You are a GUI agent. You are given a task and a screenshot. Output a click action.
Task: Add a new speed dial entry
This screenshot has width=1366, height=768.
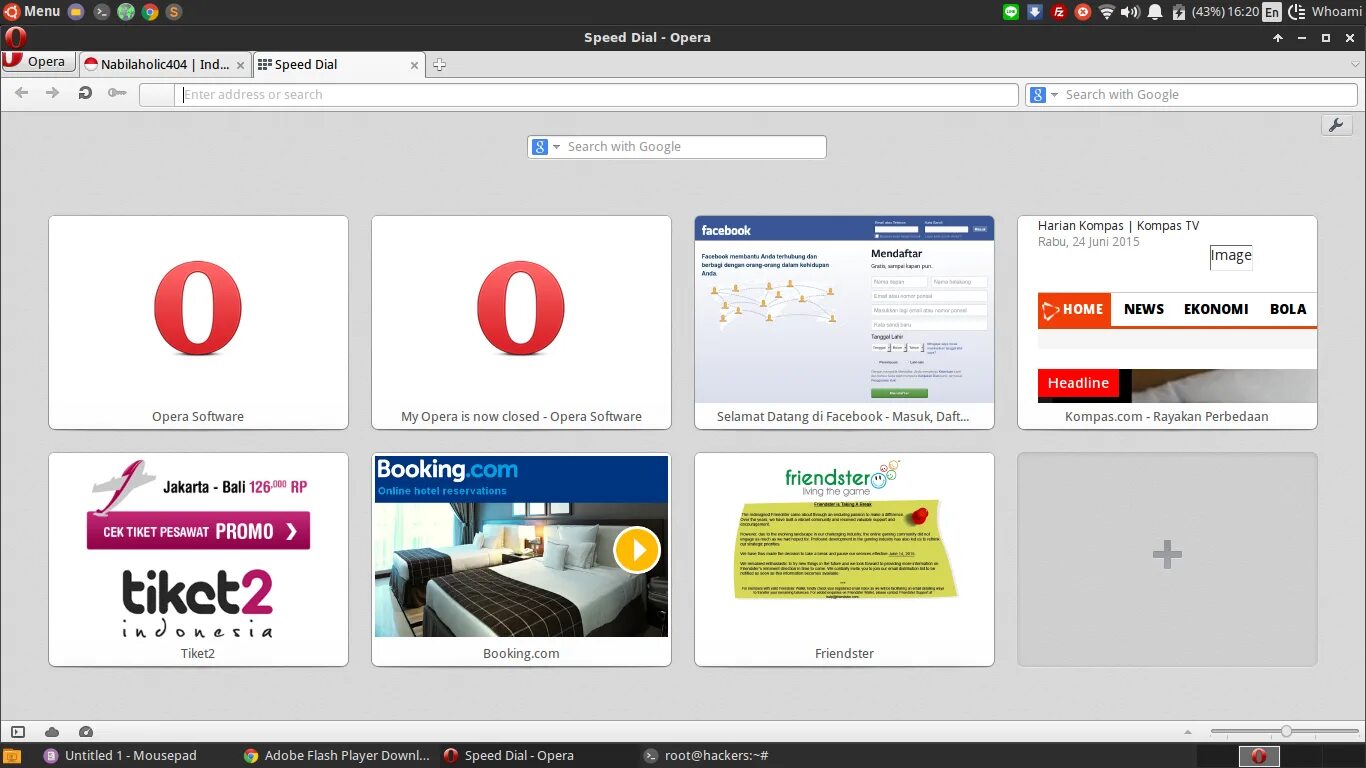[1167, 559]
